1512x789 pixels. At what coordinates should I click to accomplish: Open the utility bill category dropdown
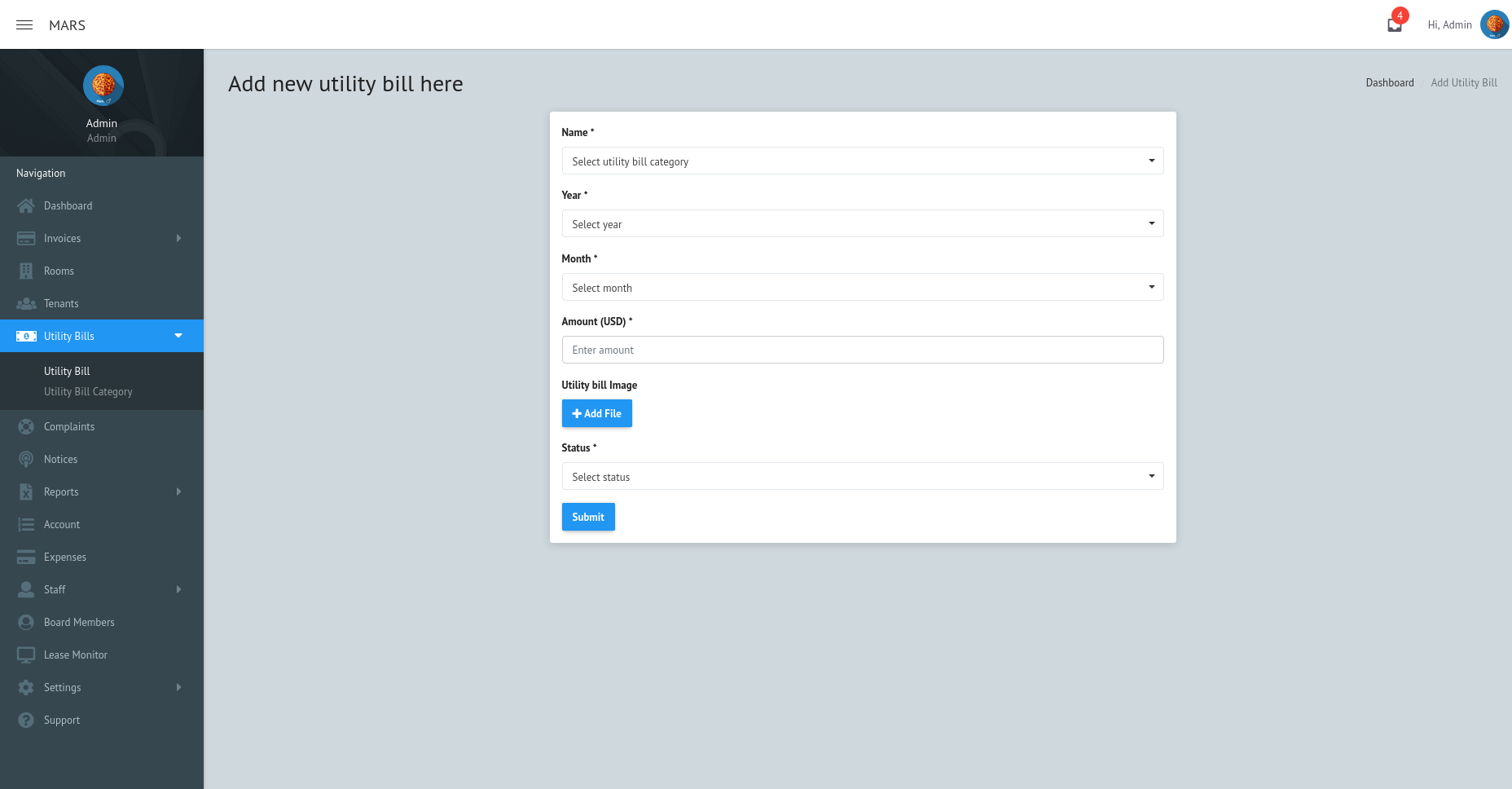point(863,161)
